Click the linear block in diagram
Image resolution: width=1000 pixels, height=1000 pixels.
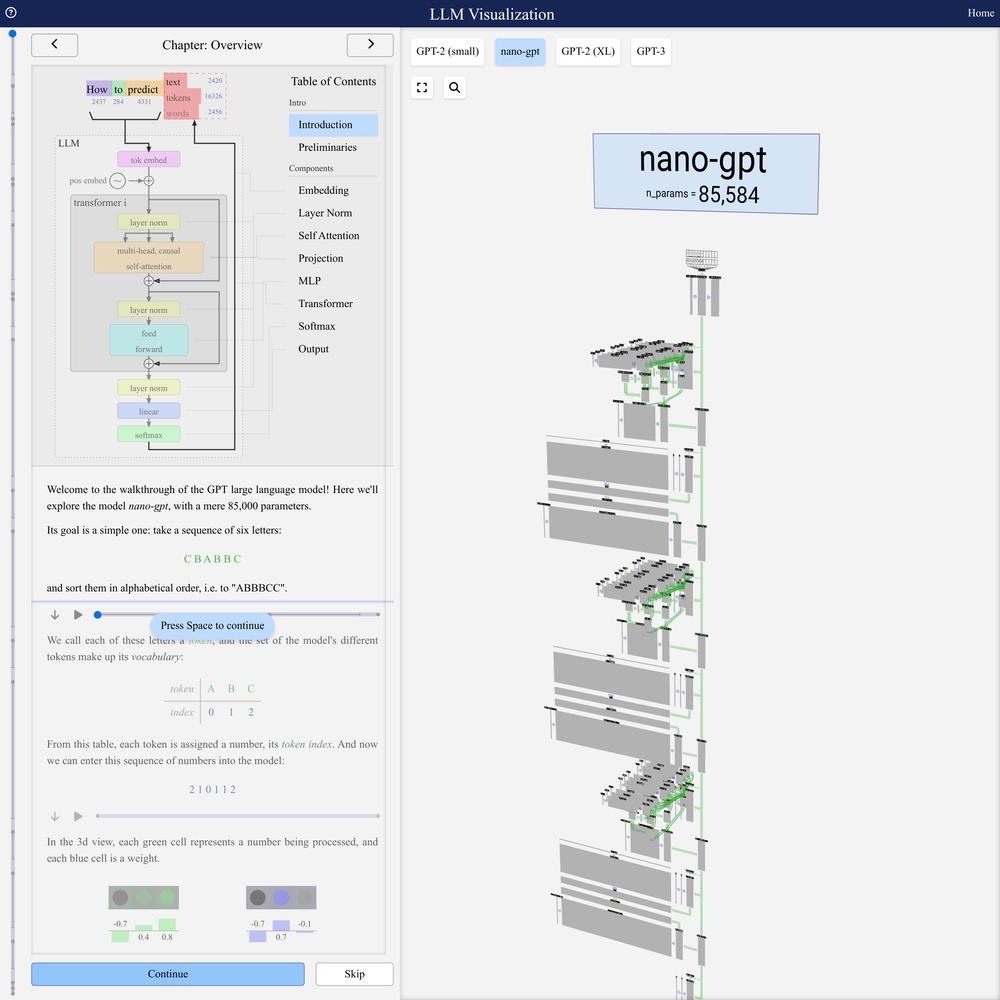[x=149, y=411]
